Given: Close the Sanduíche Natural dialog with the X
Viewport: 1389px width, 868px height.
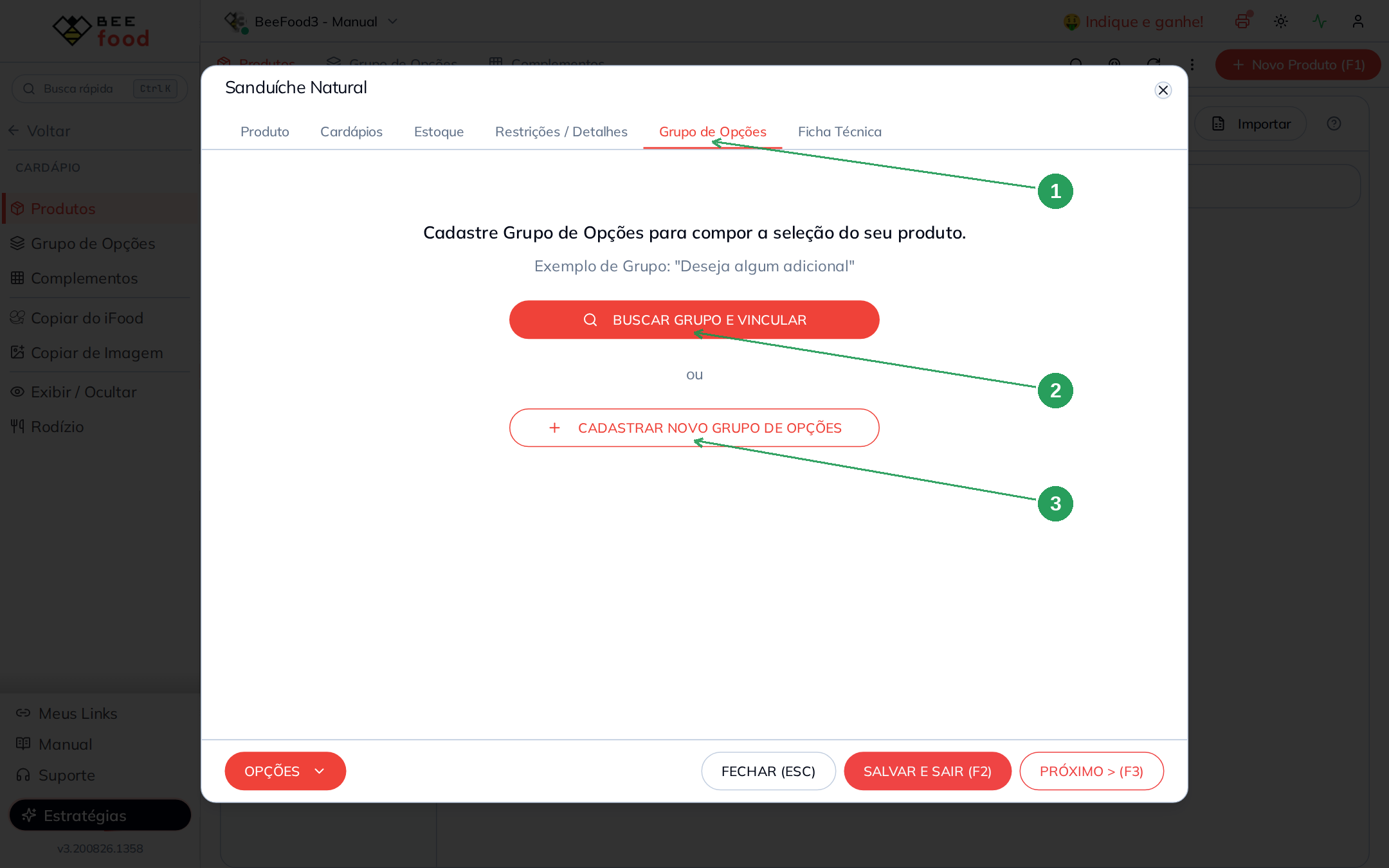Looking at the screenshot, I should (1163, 90).
